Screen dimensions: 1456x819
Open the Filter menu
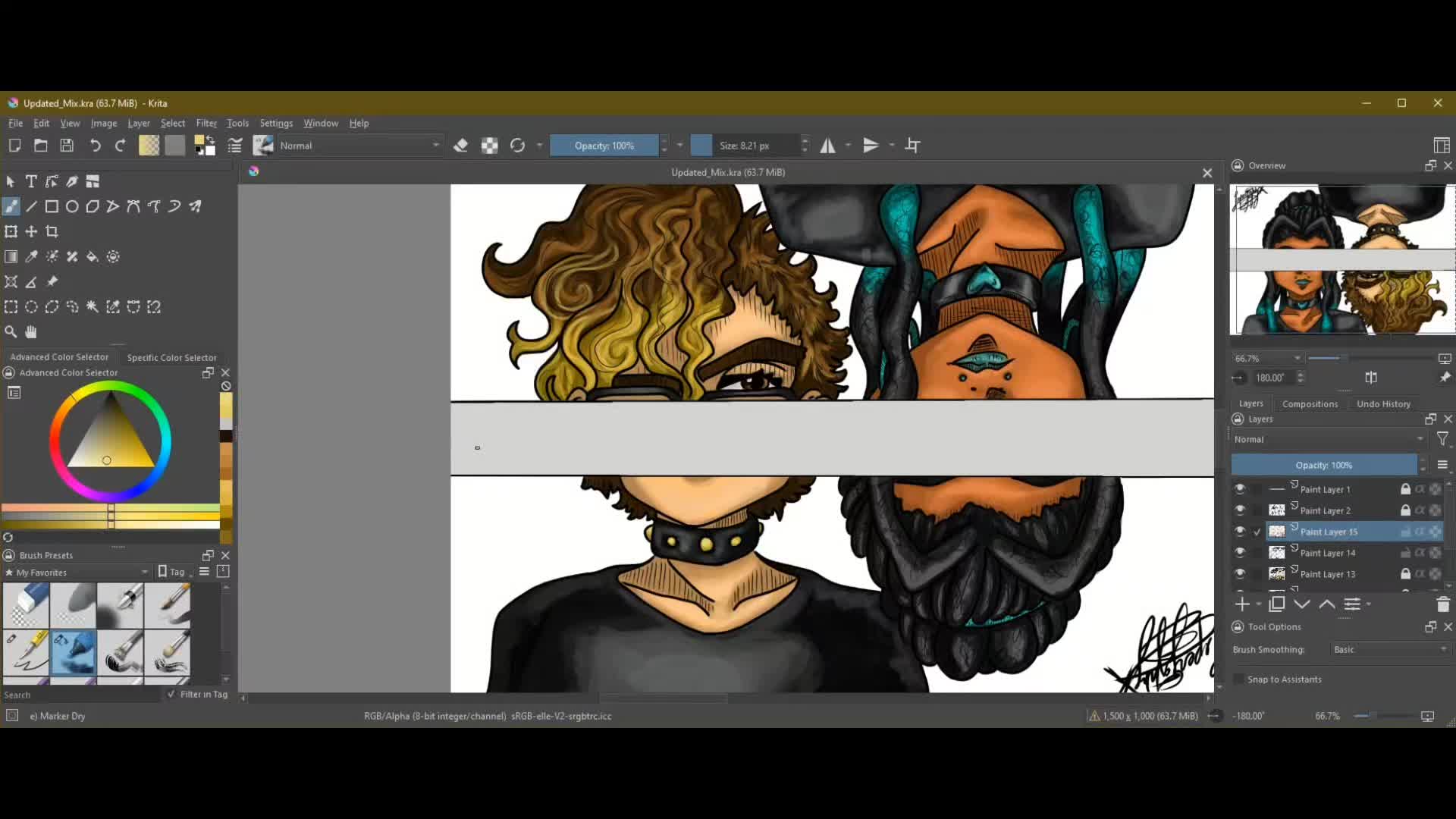coord(206,123)
